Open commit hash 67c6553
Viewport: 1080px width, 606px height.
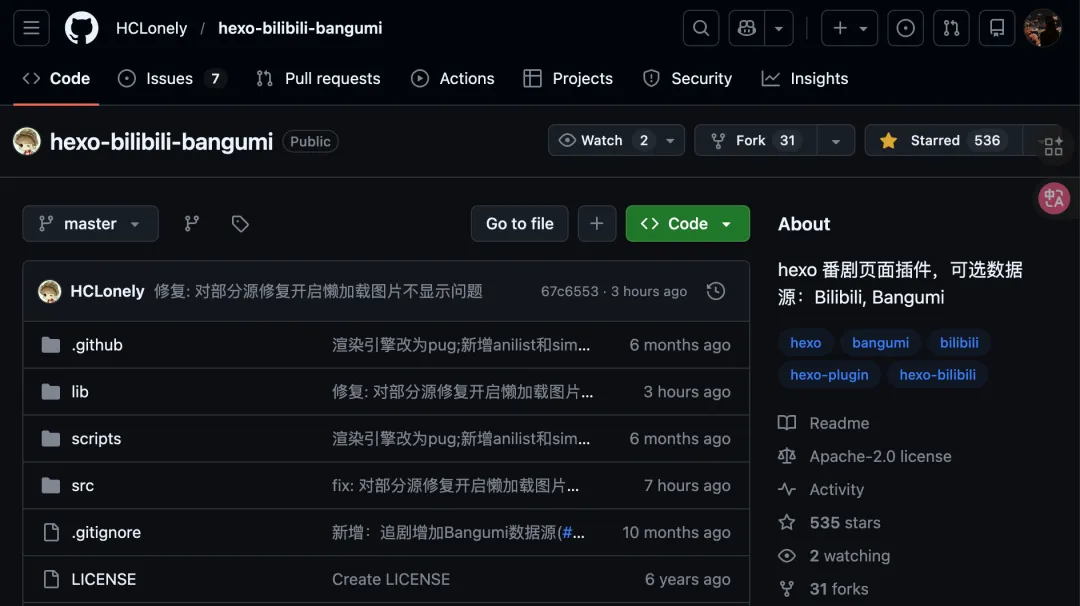570,291
